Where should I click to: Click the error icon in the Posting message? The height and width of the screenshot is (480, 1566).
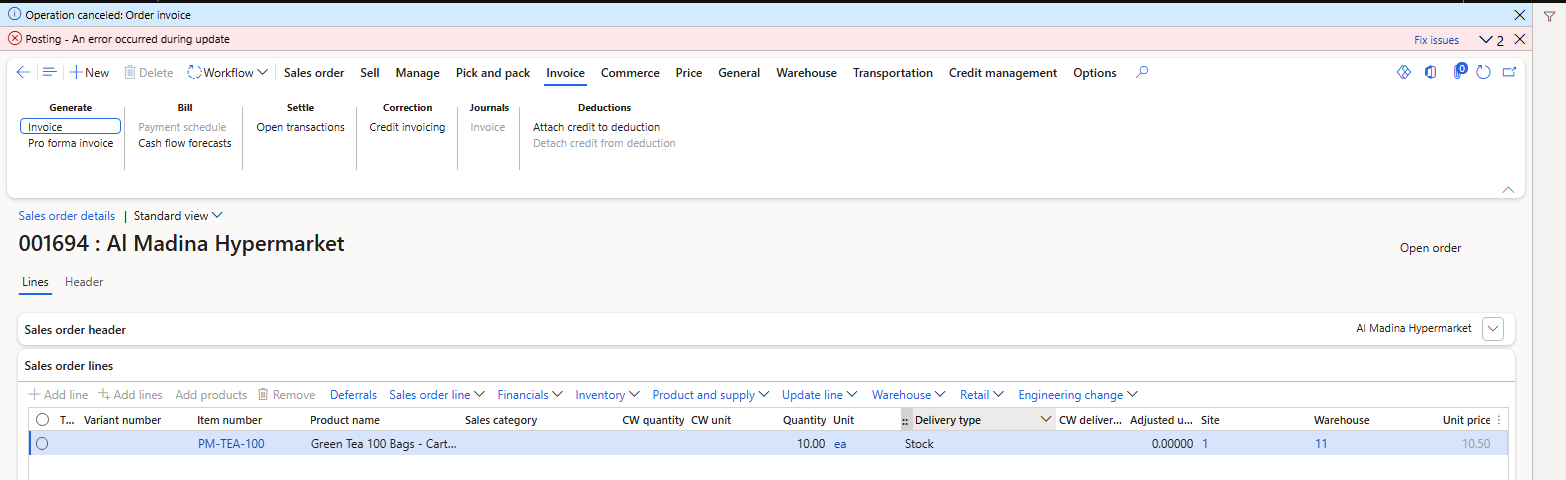pyautogui.click(x=14, y=39)
